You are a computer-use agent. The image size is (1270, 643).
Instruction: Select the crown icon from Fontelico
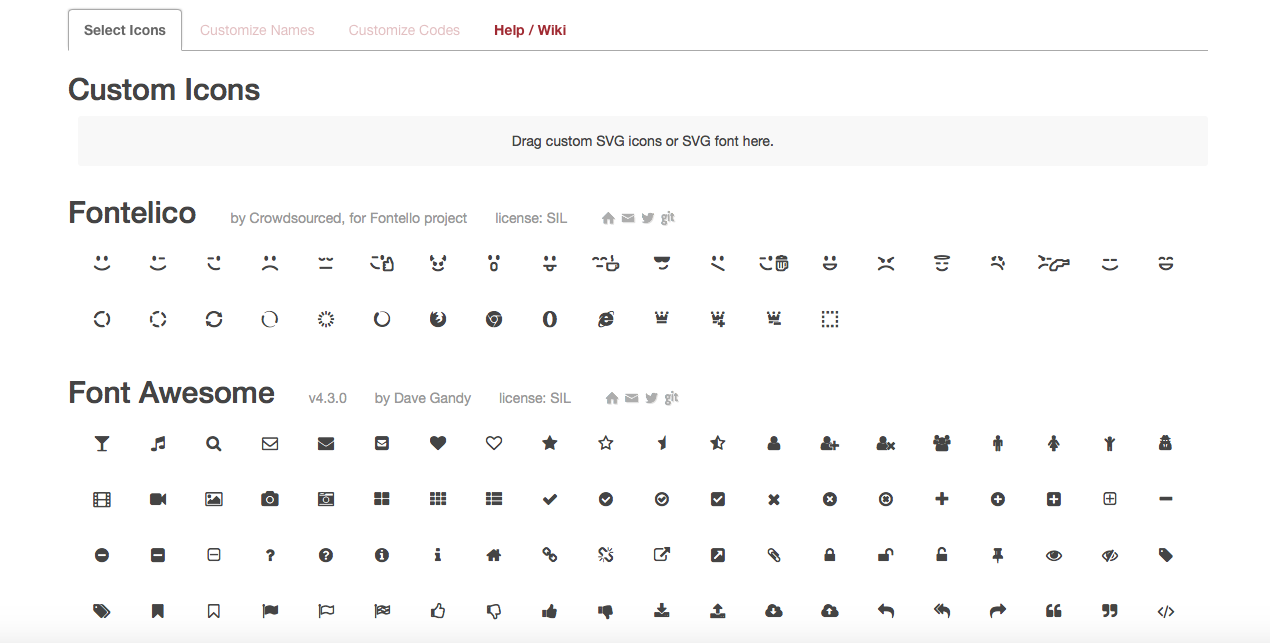tap(661, 319)
